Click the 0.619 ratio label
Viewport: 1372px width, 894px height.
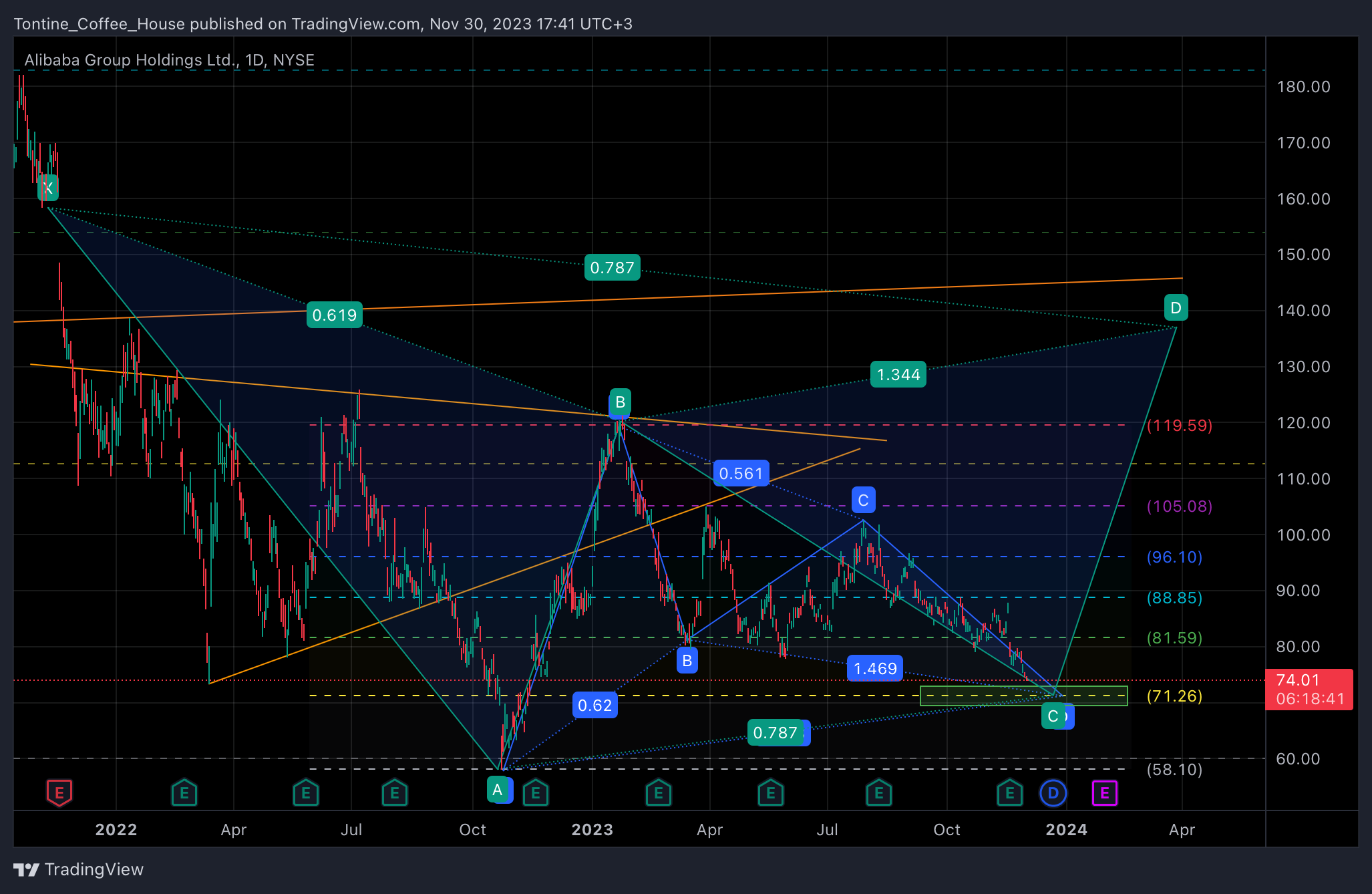pos(335,315)
